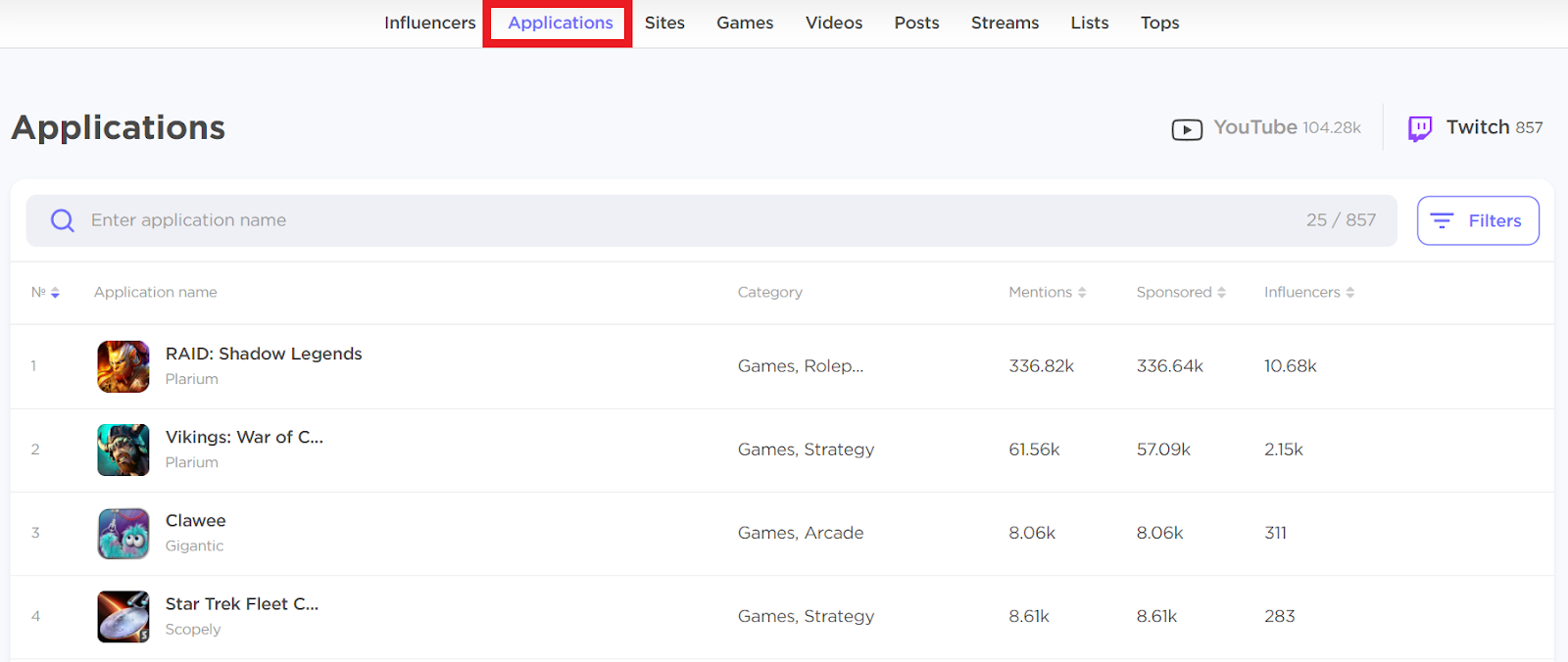The height and width of the screenshot is (662, 1568).
Task: Click the 311 influencers value
Action: click(x=1275, y=533)
